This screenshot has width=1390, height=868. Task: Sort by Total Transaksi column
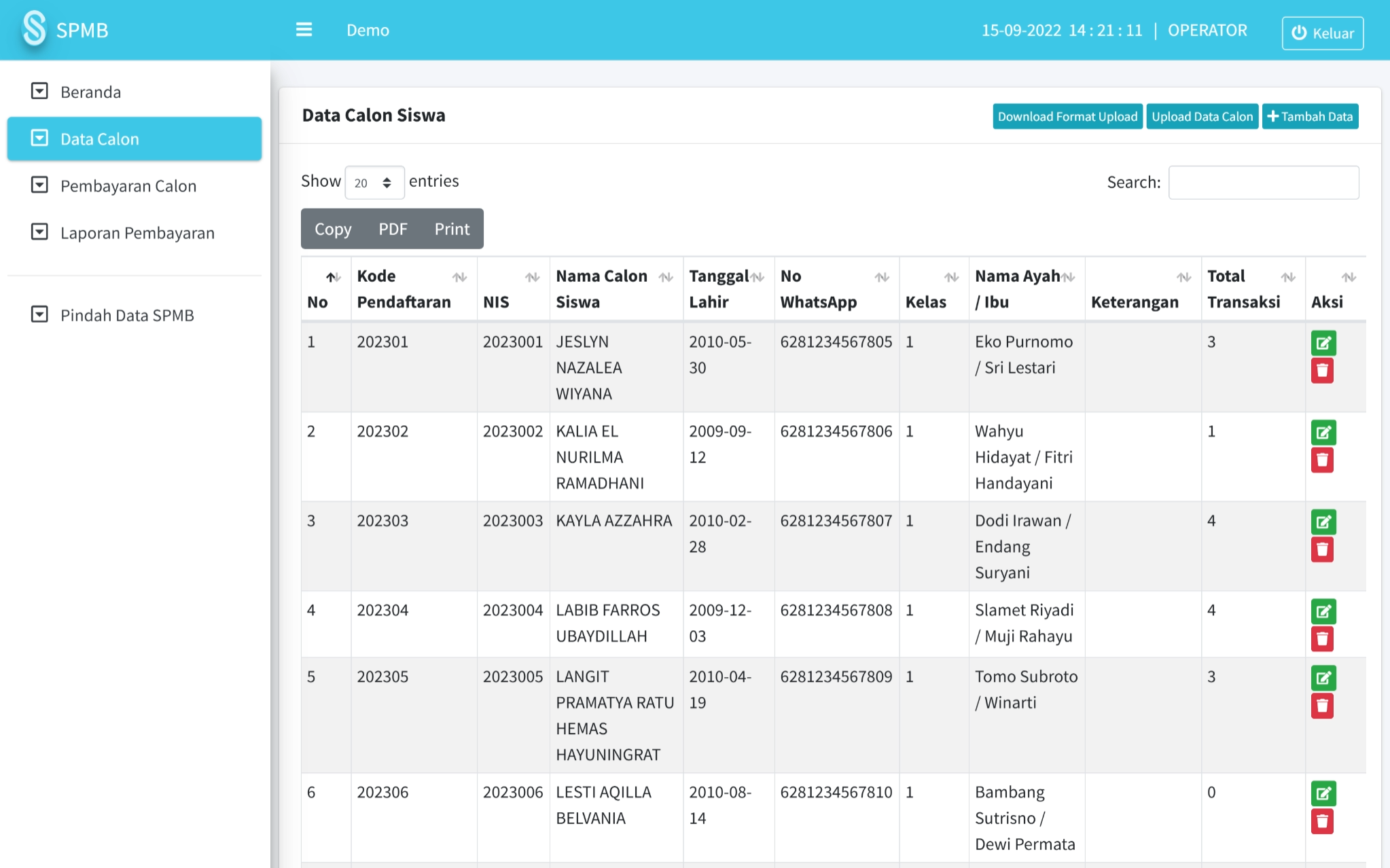click(x=1253, y=289)
